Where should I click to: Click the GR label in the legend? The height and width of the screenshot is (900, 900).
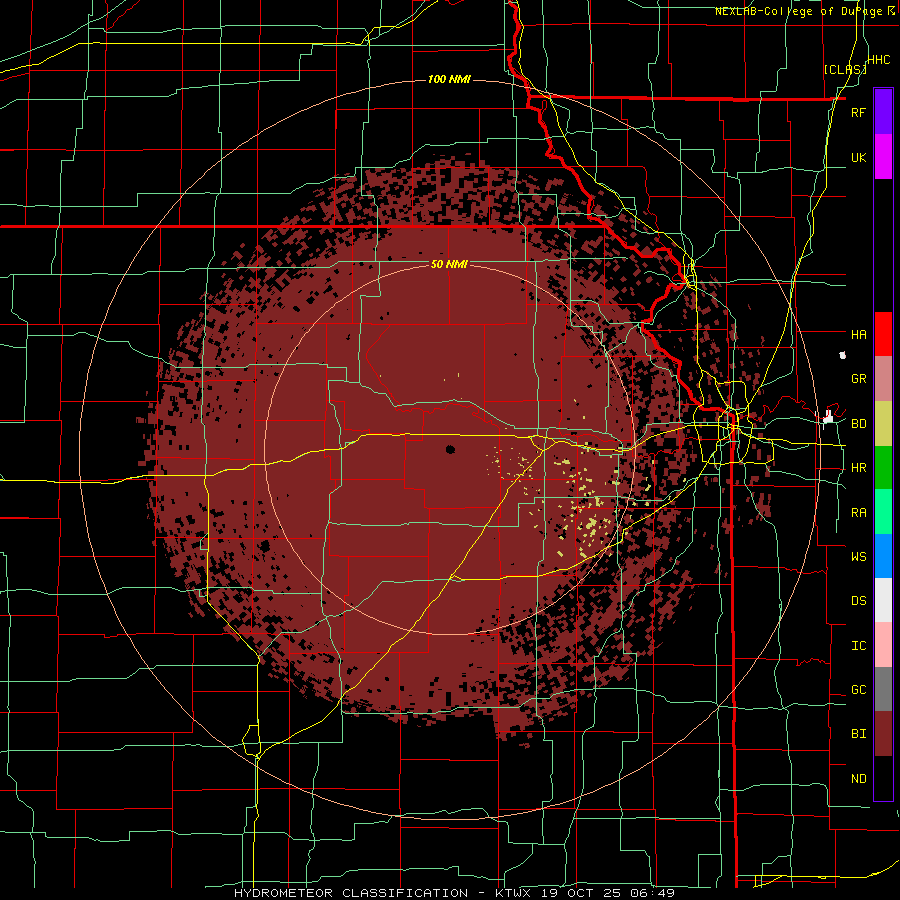858,379
